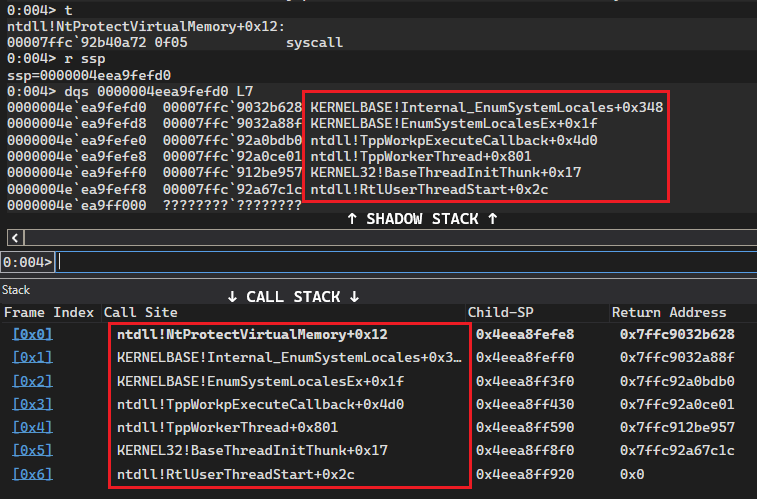Select ntdll!RtlUserThreadStart+0x2c in Stack panel
757x499 pixels.
(x=236, y=474)
